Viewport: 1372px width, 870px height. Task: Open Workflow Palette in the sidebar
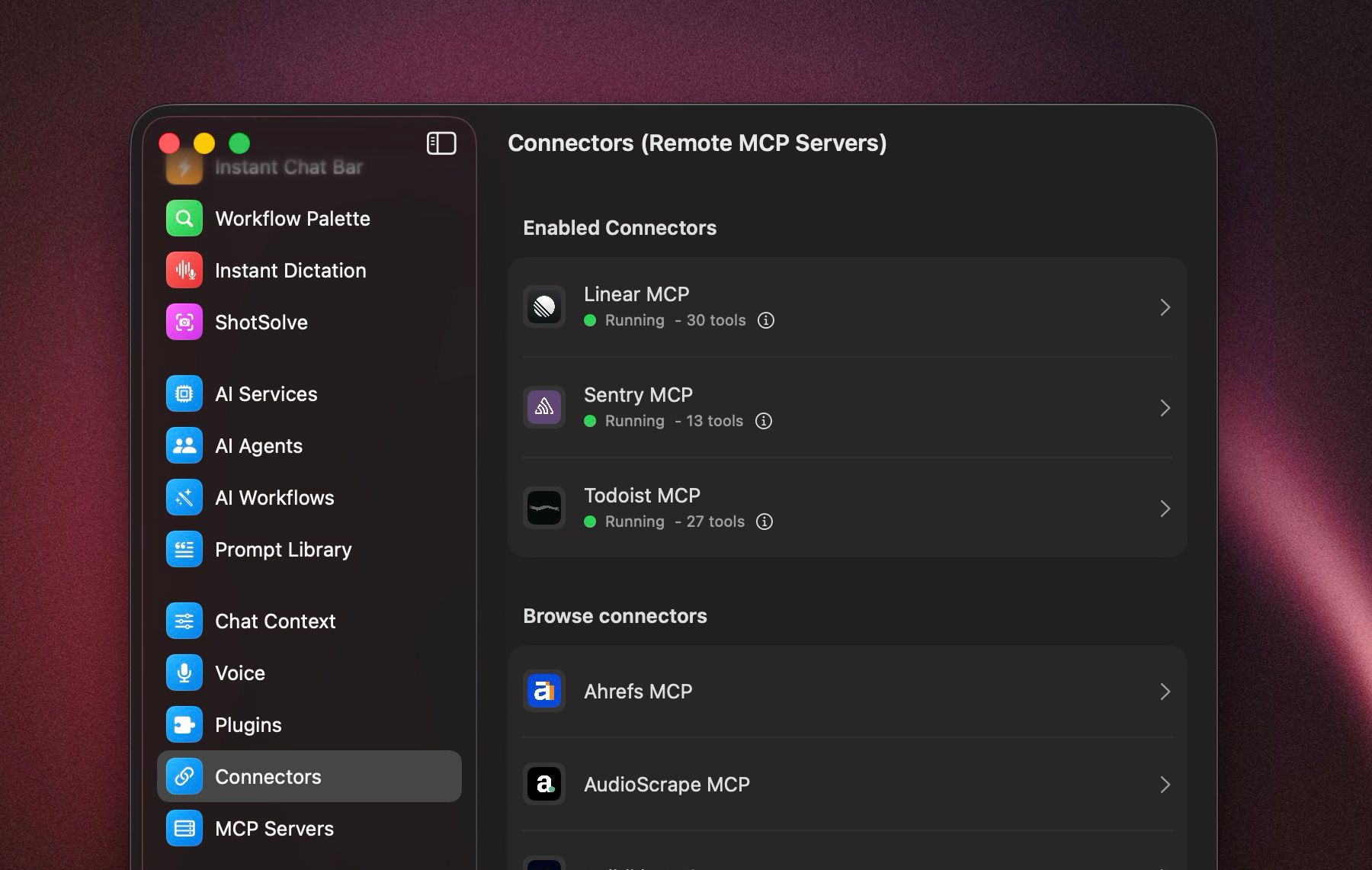tap(292, 219)
